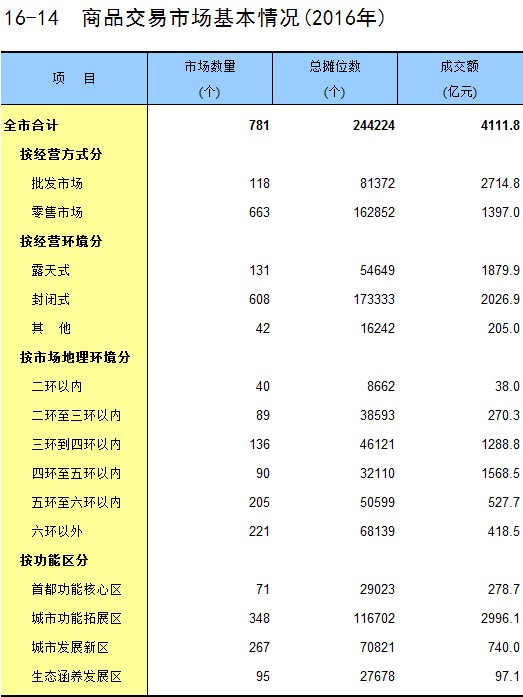
Task: Select the 市场数量 column header
Action: [x=210, y=79]
